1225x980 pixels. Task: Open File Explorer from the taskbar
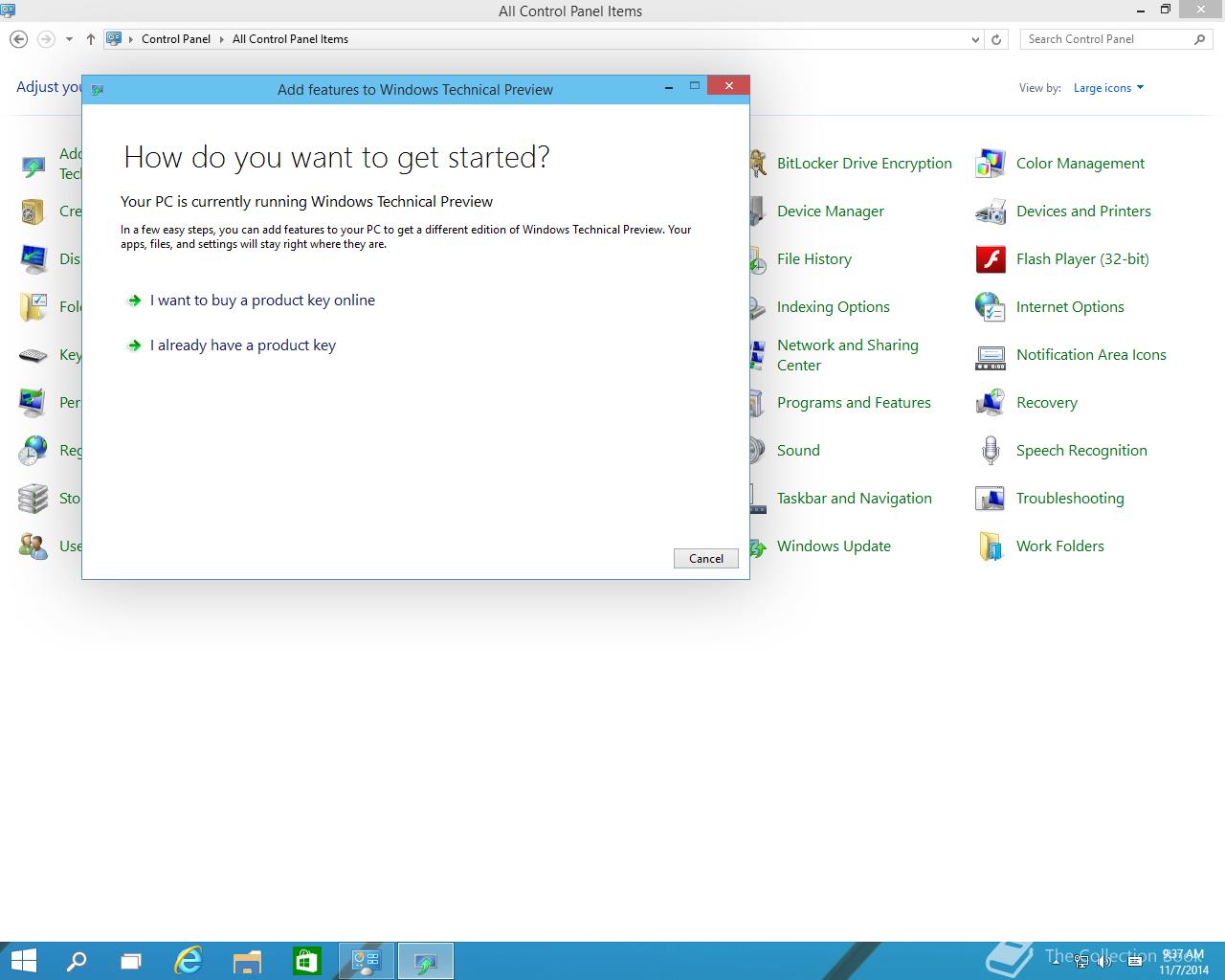pyautogui.click(x=247, y=961)
